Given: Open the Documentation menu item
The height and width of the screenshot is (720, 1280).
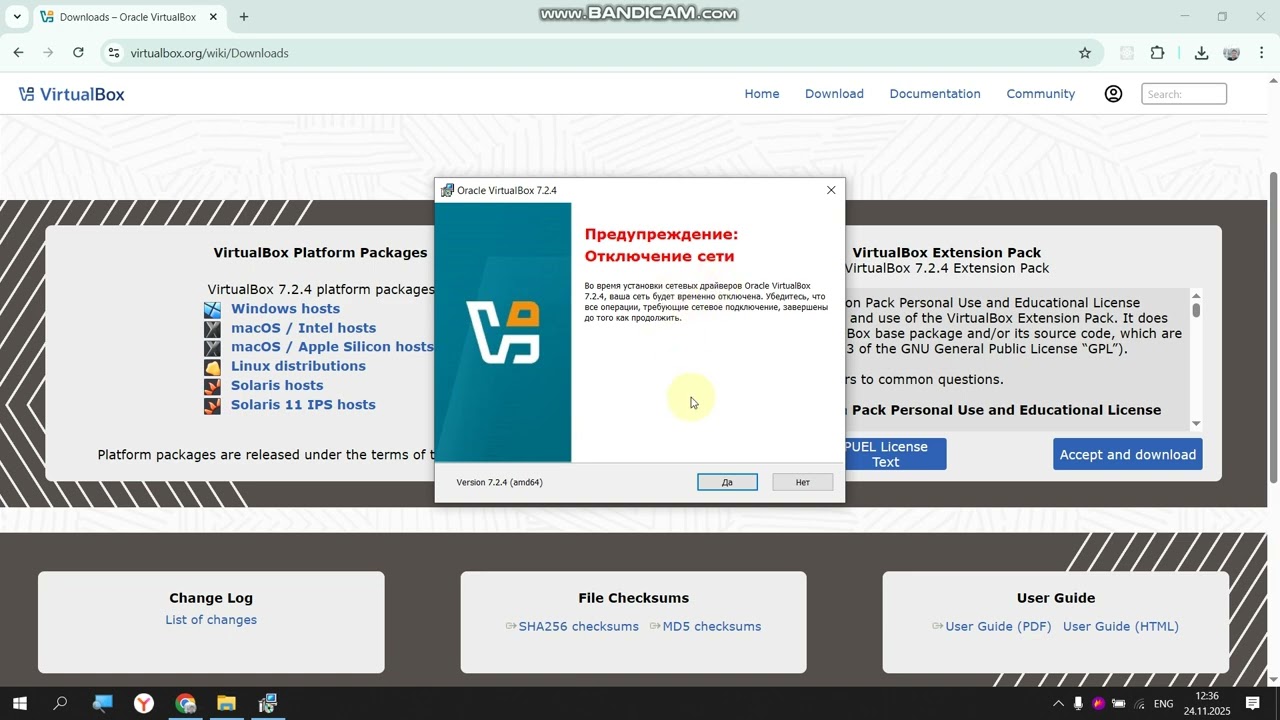Looking at the screenshot, I should tap(935, 94).
